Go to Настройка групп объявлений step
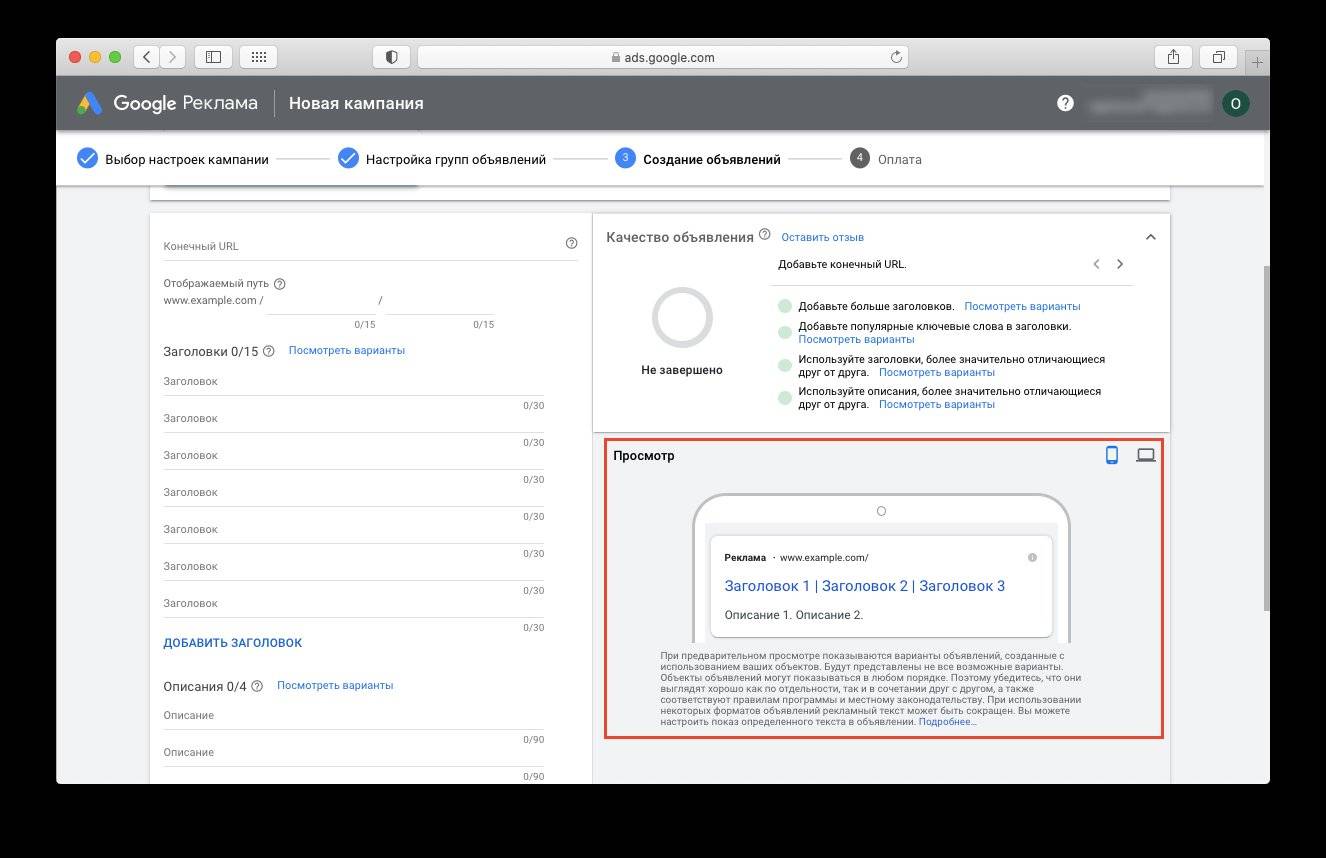 click(x=442, y=159)
